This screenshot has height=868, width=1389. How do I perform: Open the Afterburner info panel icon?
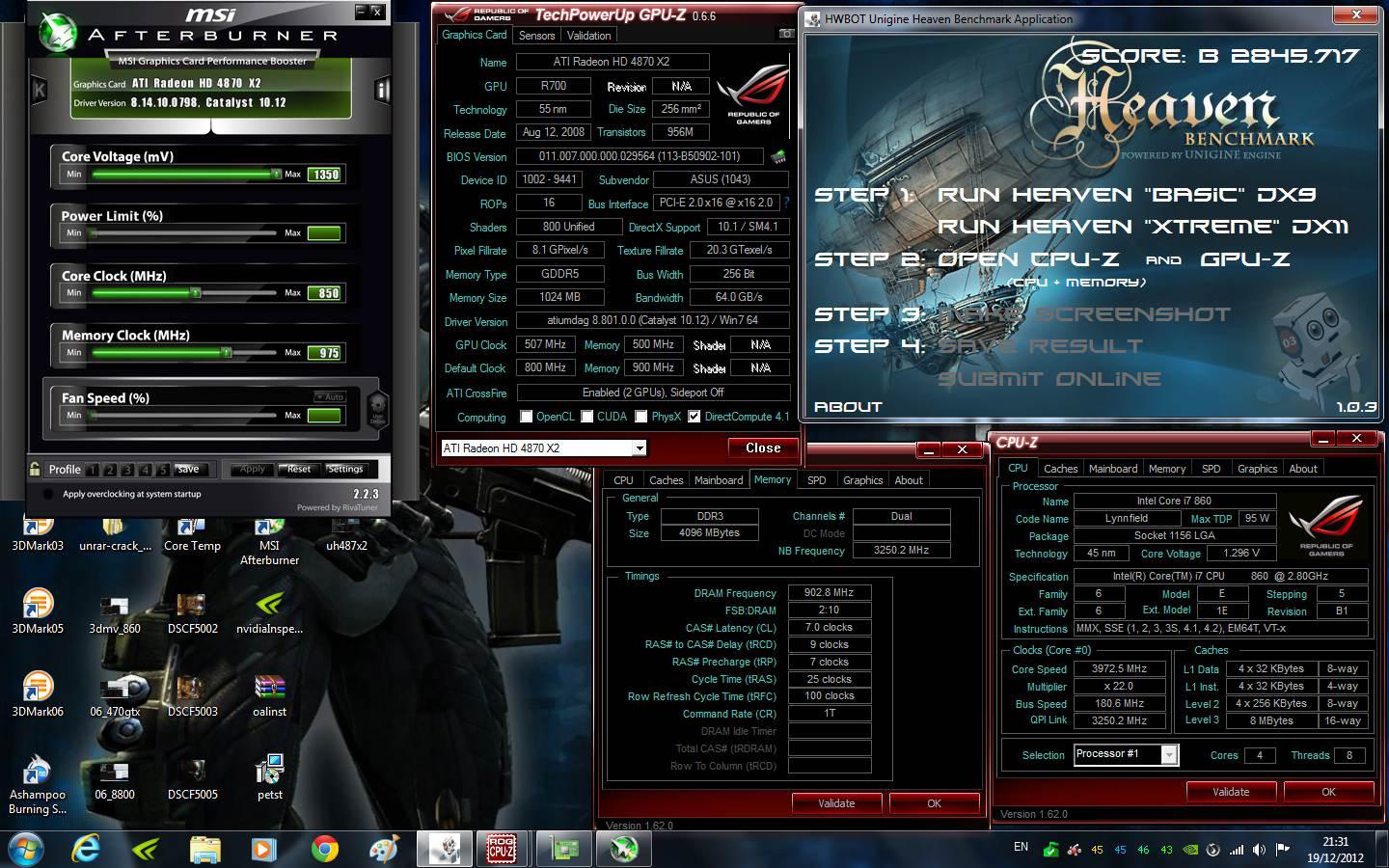(x=382, y=91)
